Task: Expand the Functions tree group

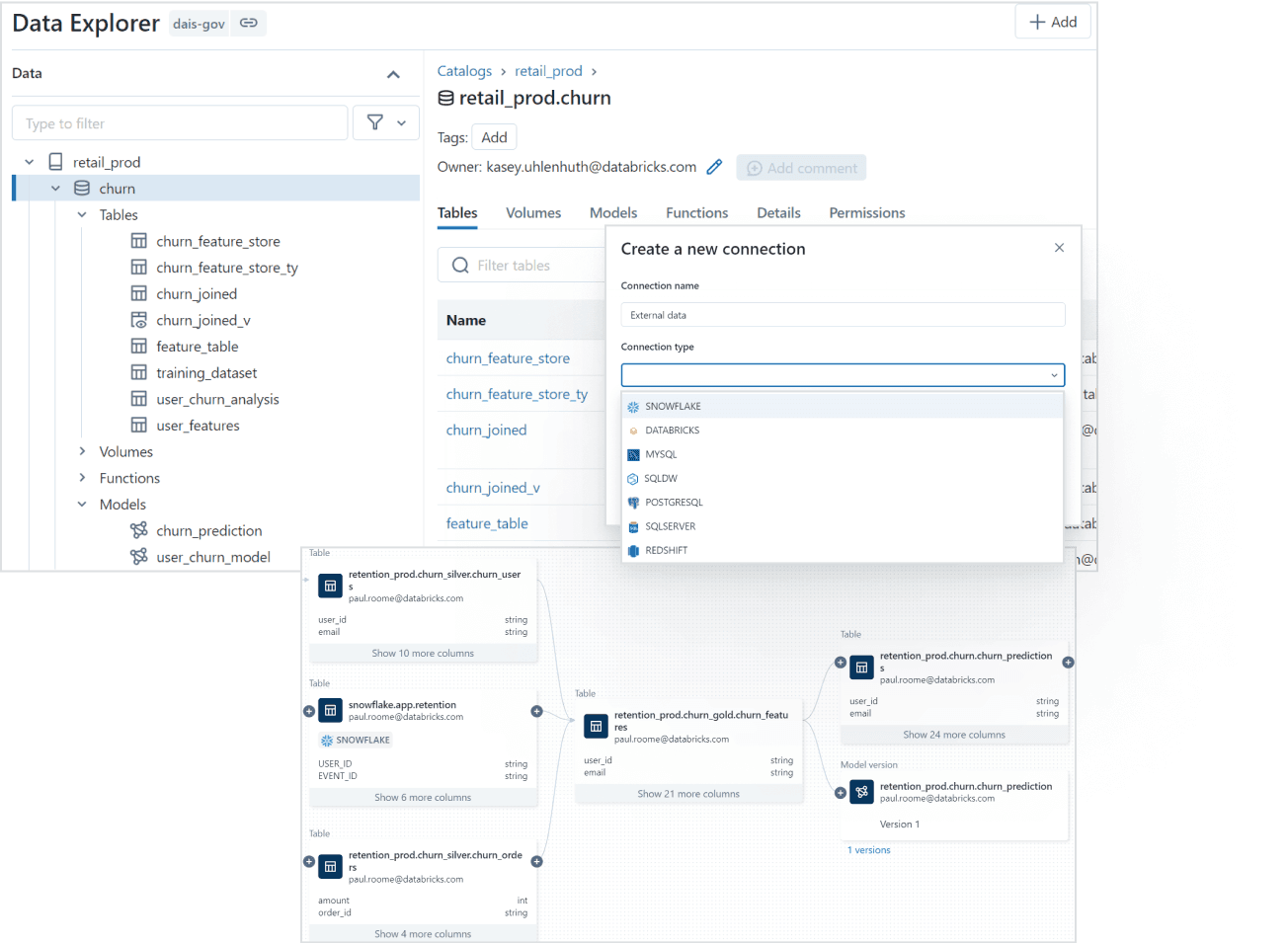Action: click(82, 478)
